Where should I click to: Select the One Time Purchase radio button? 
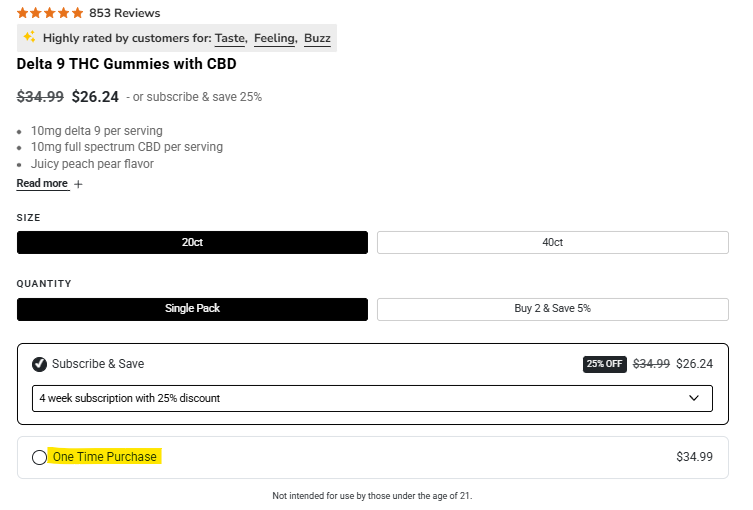click(39, 457)
